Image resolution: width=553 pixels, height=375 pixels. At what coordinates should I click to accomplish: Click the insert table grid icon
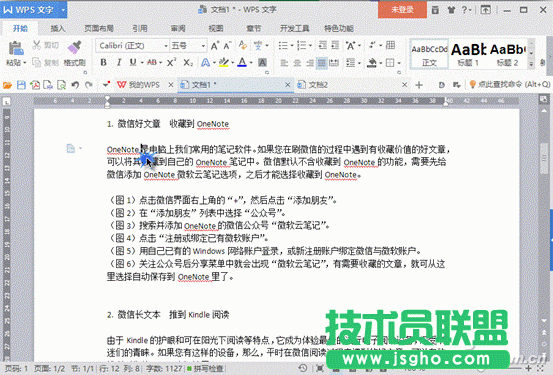(x=390, y=45)
